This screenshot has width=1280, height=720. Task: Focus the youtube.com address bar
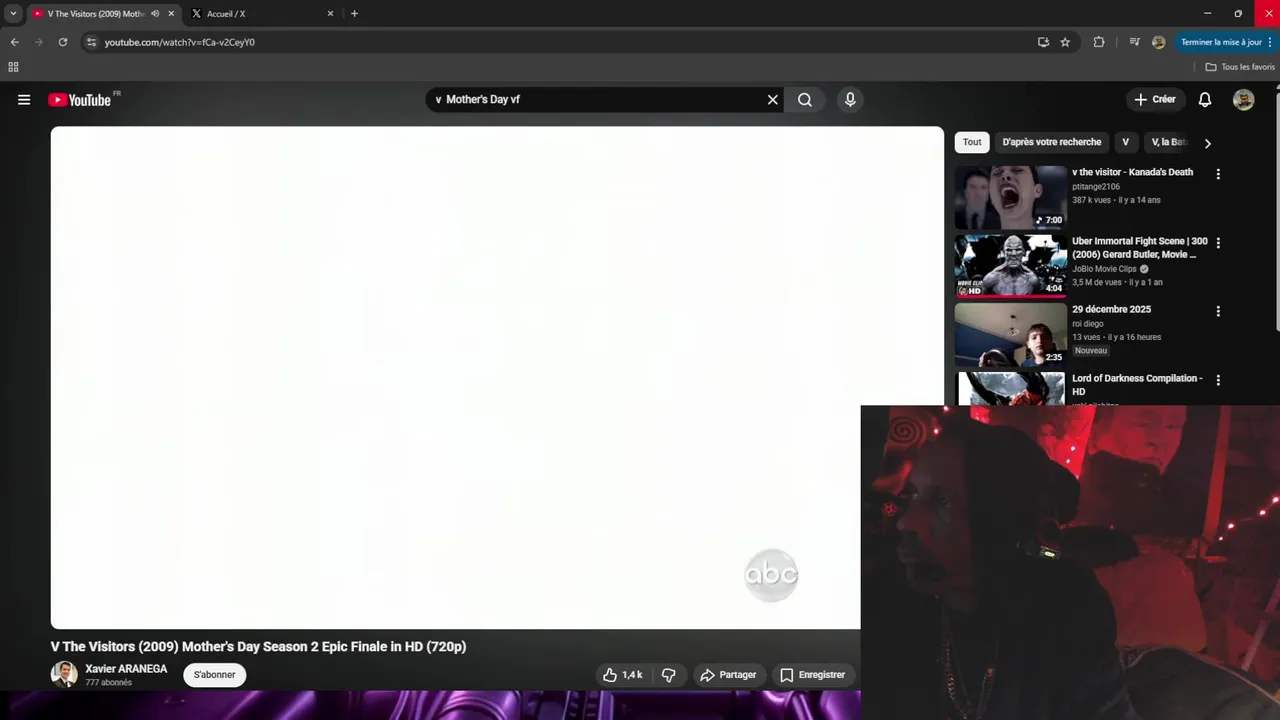pyautogui.click(x=560, y=42)
